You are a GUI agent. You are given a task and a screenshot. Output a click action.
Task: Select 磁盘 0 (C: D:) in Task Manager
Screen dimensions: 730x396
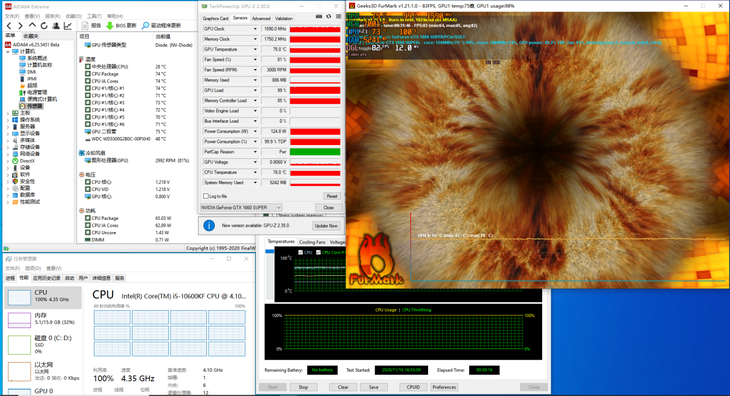click(42, 344)
